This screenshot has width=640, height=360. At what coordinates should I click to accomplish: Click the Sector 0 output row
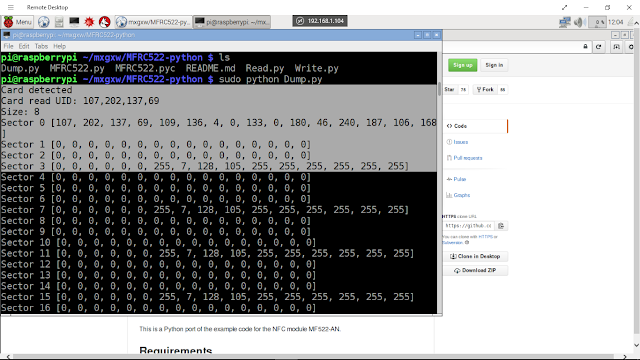click(x=219, y=123)
